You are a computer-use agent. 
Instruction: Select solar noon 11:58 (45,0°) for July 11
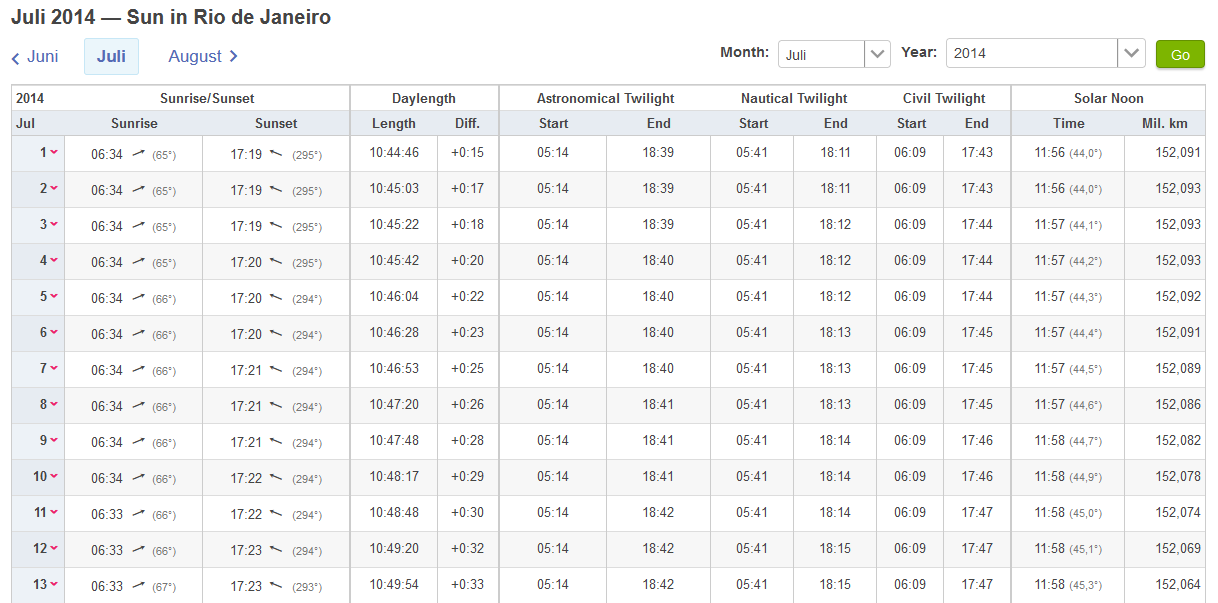point(1068,513)
